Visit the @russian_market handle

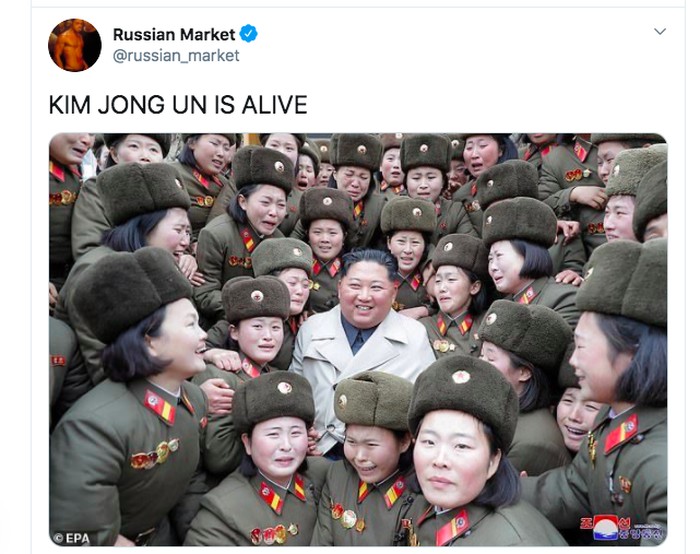point(176,56)
